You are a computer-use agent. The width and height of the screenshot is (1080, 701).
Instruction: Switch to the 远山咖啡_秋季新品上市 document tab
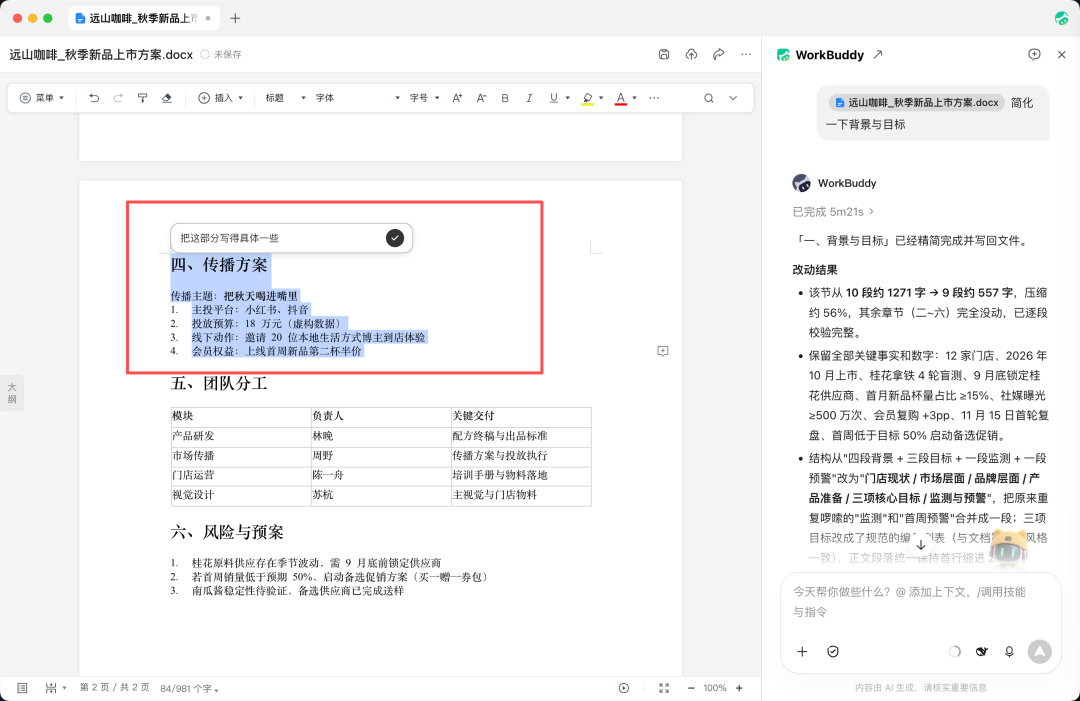click(144, 19)
